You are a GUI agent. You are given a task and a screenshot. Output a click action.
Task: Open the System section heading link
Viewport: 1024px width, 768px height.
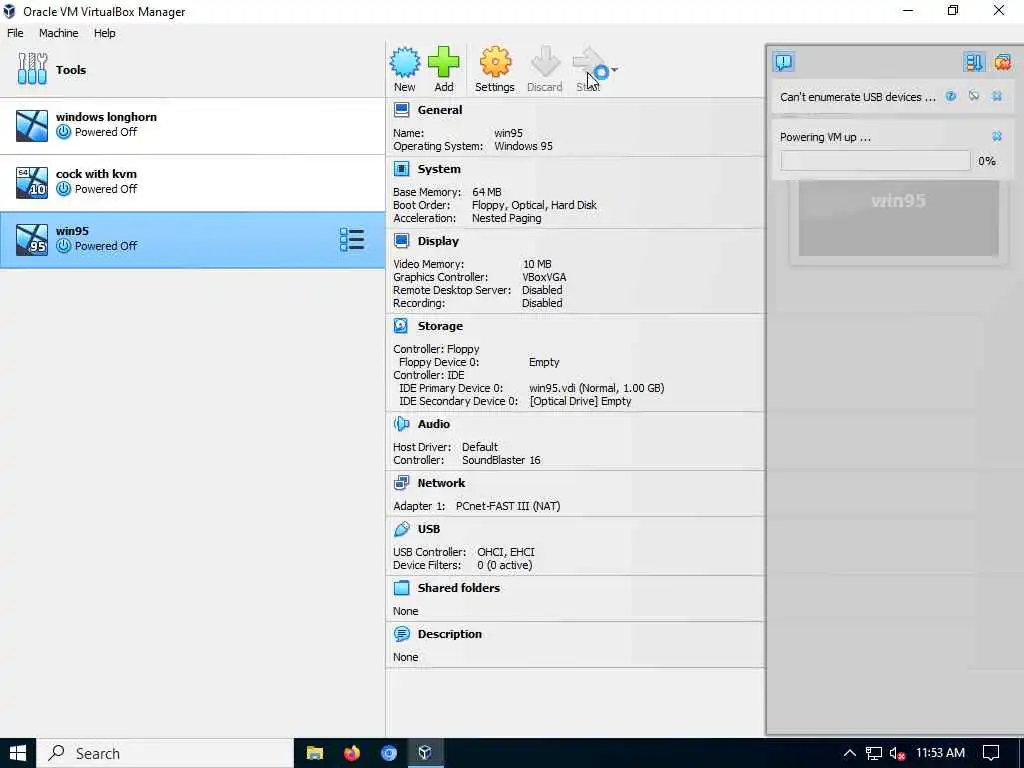point(439,169)
